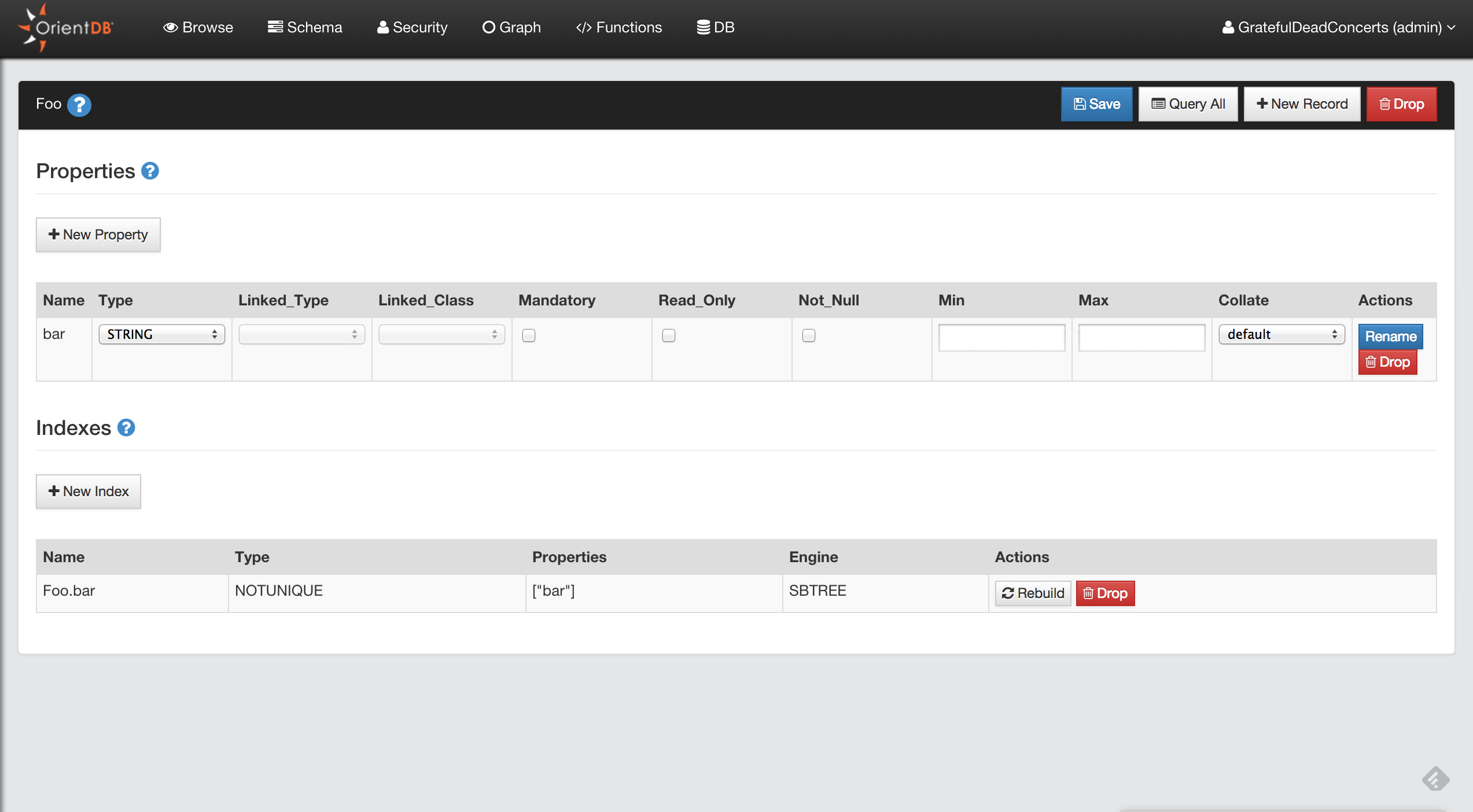Open help icon next to Foo
Screen dimensions: 1473x812
(79, 105)
